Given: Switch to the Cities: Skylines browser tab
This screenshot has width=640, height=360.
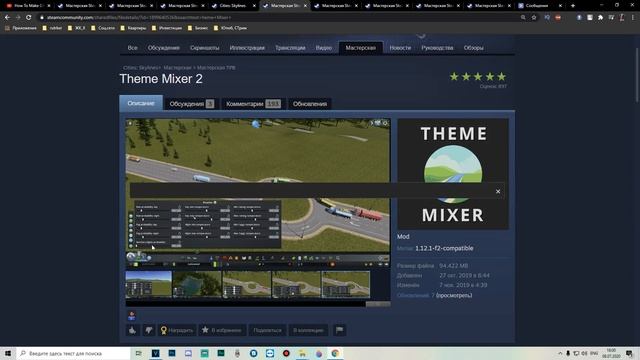Looking at the screenshot, I should pyautogui.click(x=234, y=6).
